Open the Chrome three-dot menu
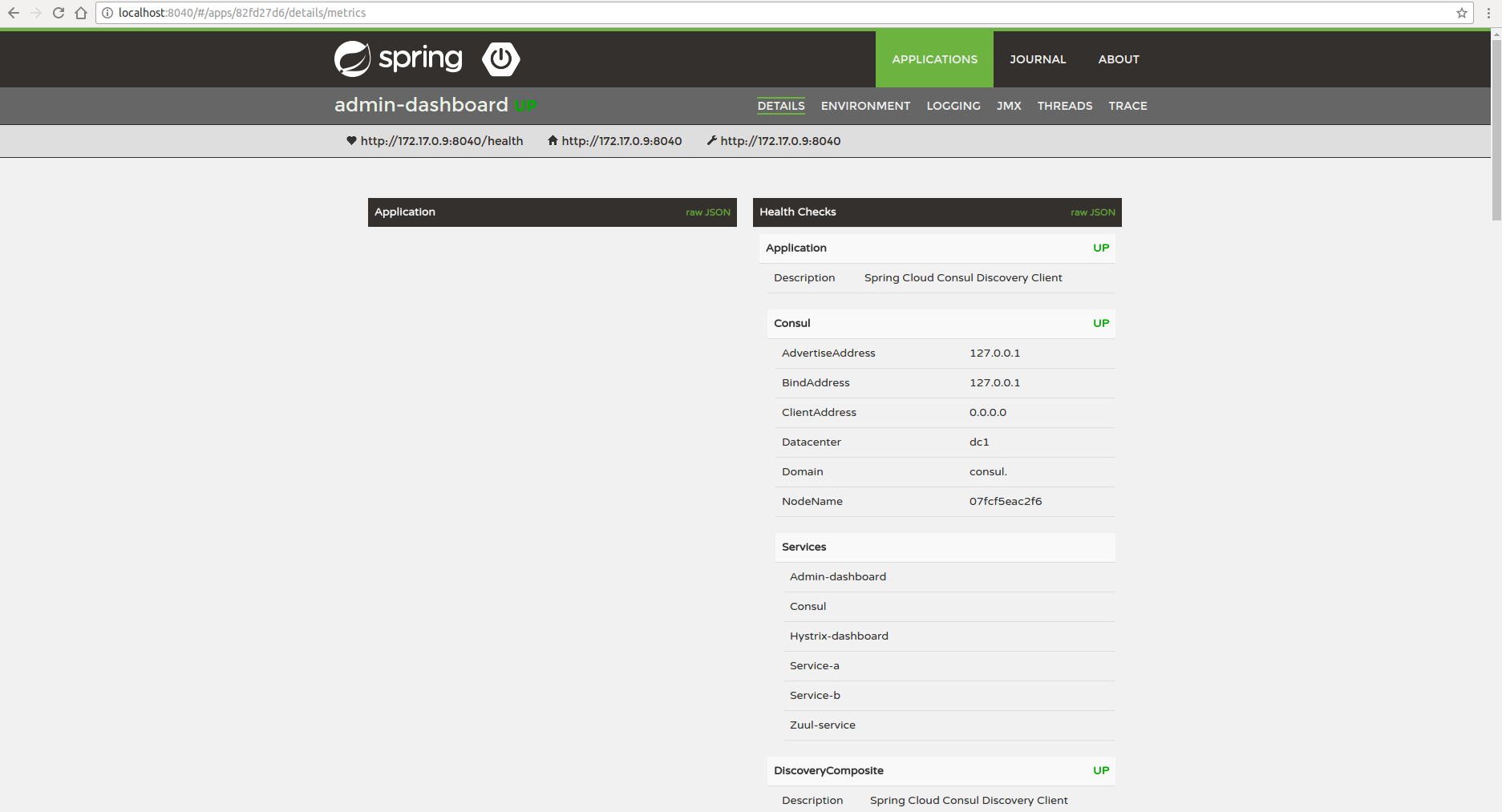 [1488, 13]
